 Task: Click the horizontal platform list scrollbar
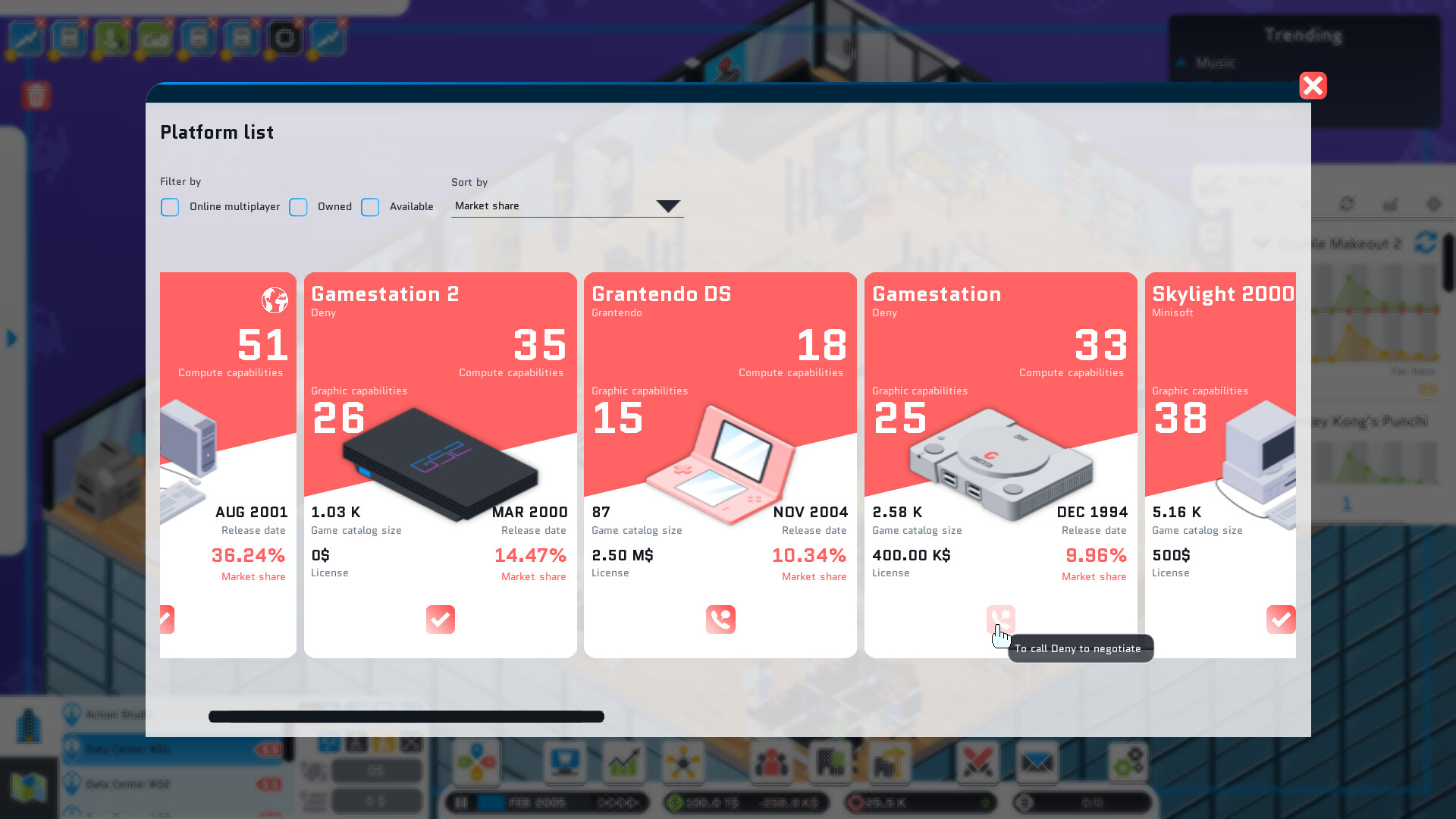click(x=406, y=717)
